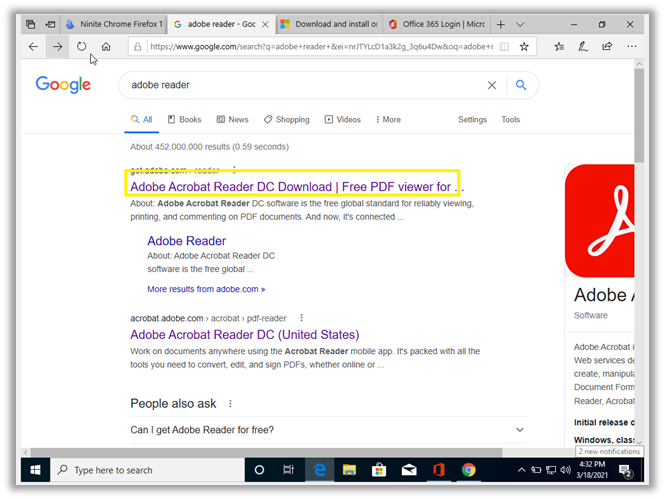665x499 pixels.
Task: Open tabs you've set aside
Action: coord(31,24)
